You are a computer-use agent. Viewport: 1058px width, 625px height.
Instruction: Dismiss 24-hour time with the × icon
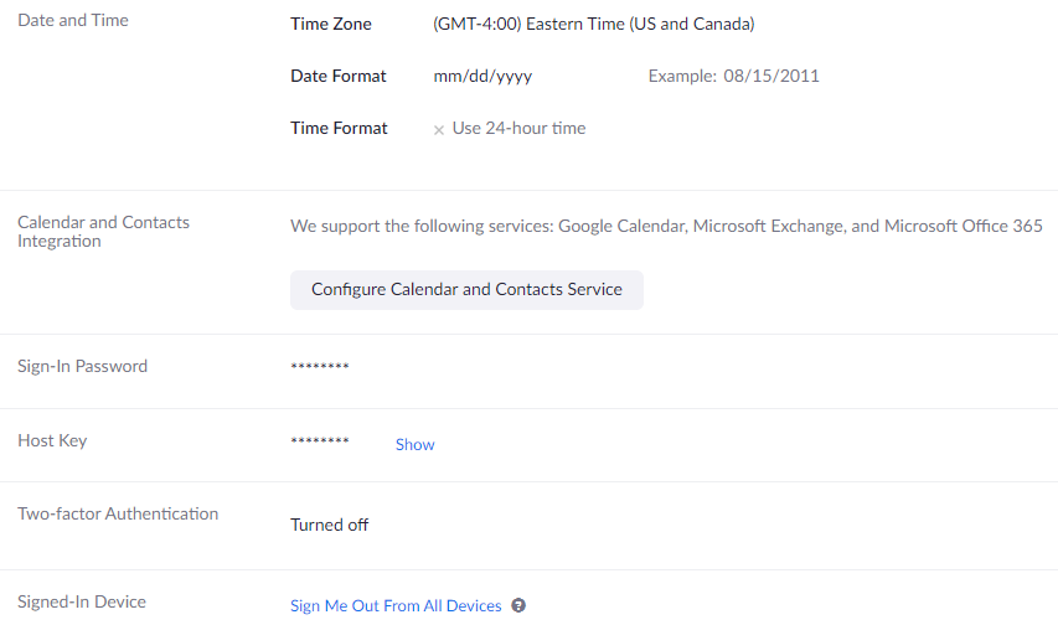pyautogui.click(x=439, y=129)
